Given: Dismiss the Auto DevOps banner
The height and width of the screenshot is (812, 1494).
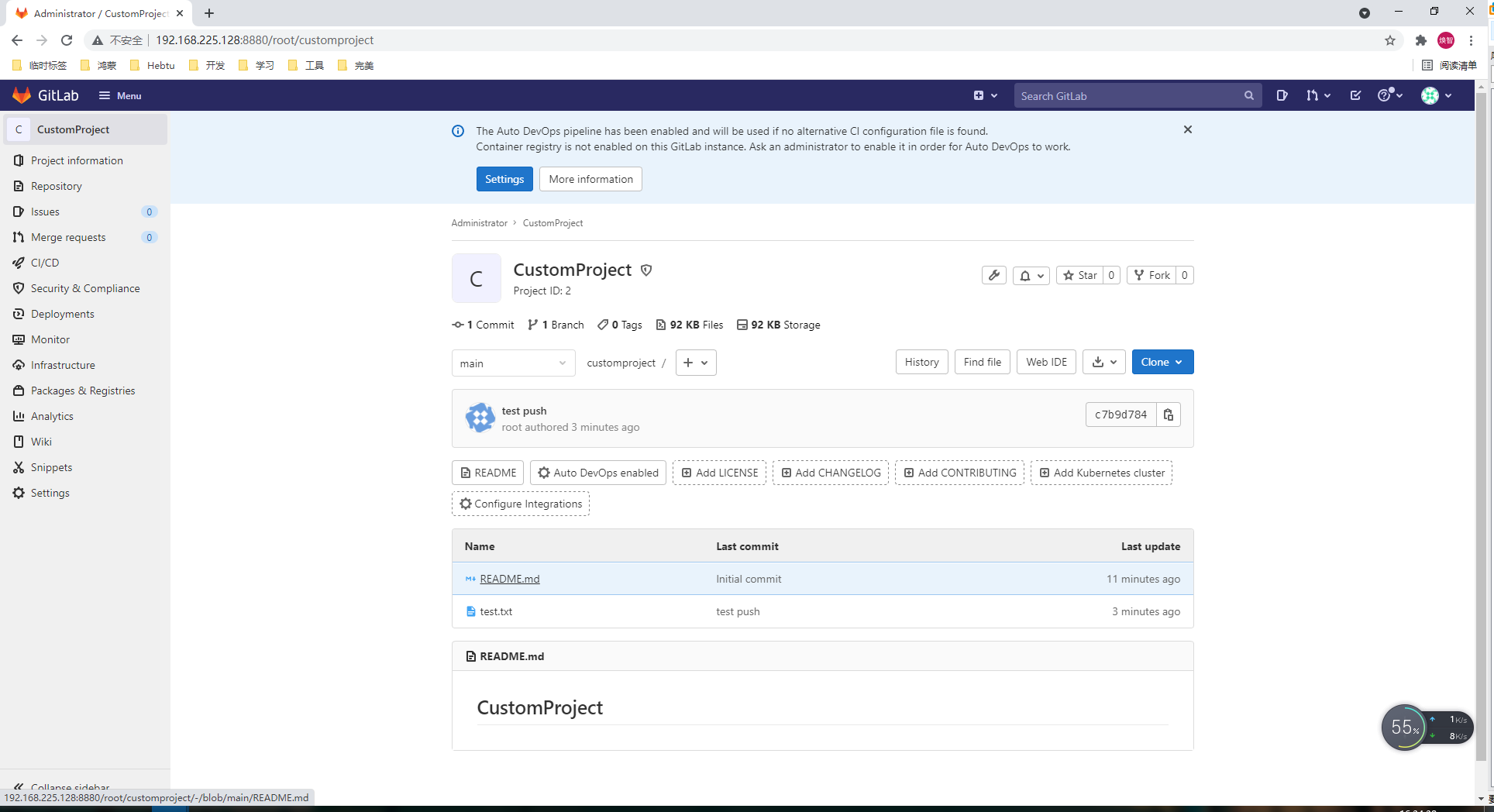Looking at the screenshot, I should (x=1187, y=129).
